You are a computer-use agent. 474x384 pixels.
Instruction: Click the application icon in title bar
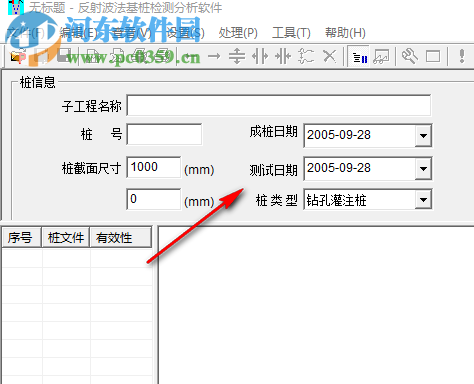[x=16, y=7]
